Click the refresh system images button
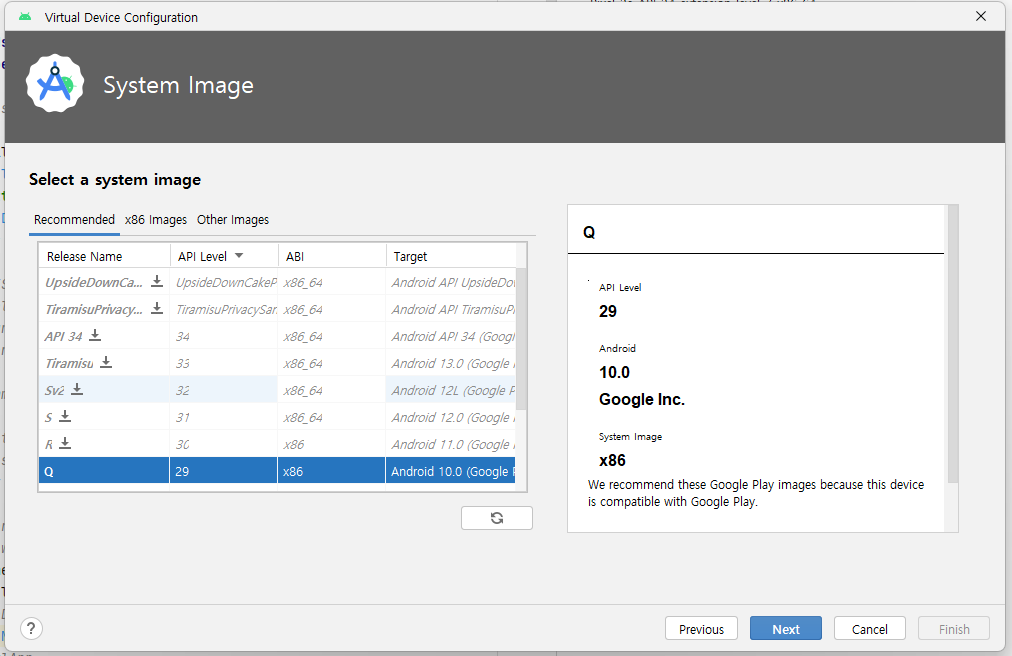This screenshot has width=1012, height=656. click(497, 518)
